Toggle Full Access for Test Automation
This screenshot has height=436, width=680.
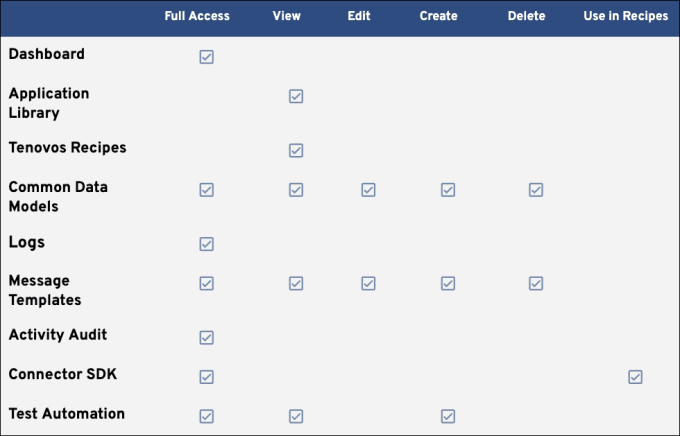pos(206,416)
